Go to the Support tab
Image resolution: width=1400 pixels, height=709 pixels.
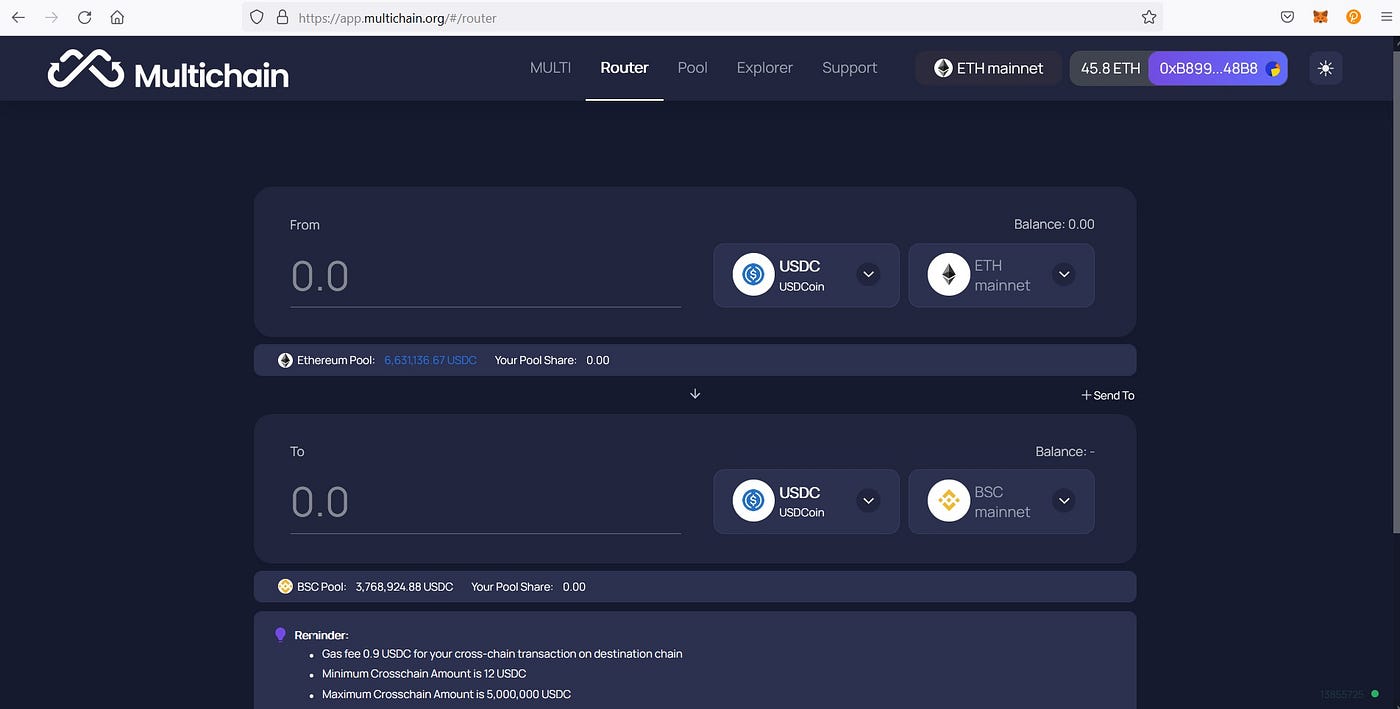click(850, 68)
